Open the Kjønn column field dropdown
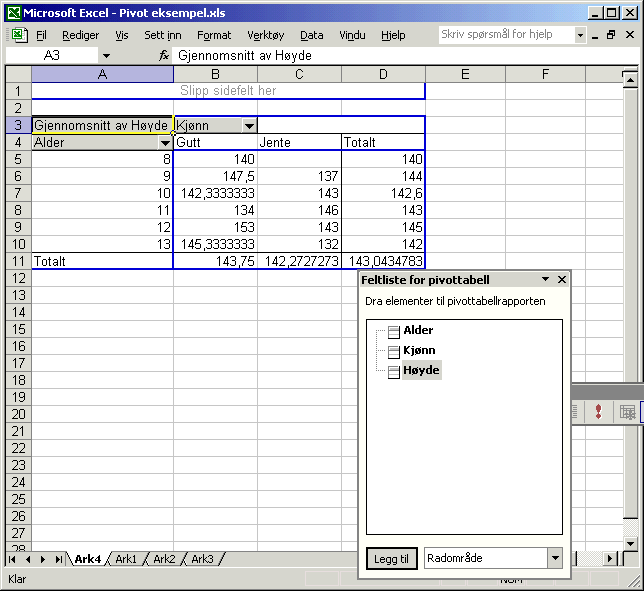This screenshot has height=591, width=644. [249, 126]
